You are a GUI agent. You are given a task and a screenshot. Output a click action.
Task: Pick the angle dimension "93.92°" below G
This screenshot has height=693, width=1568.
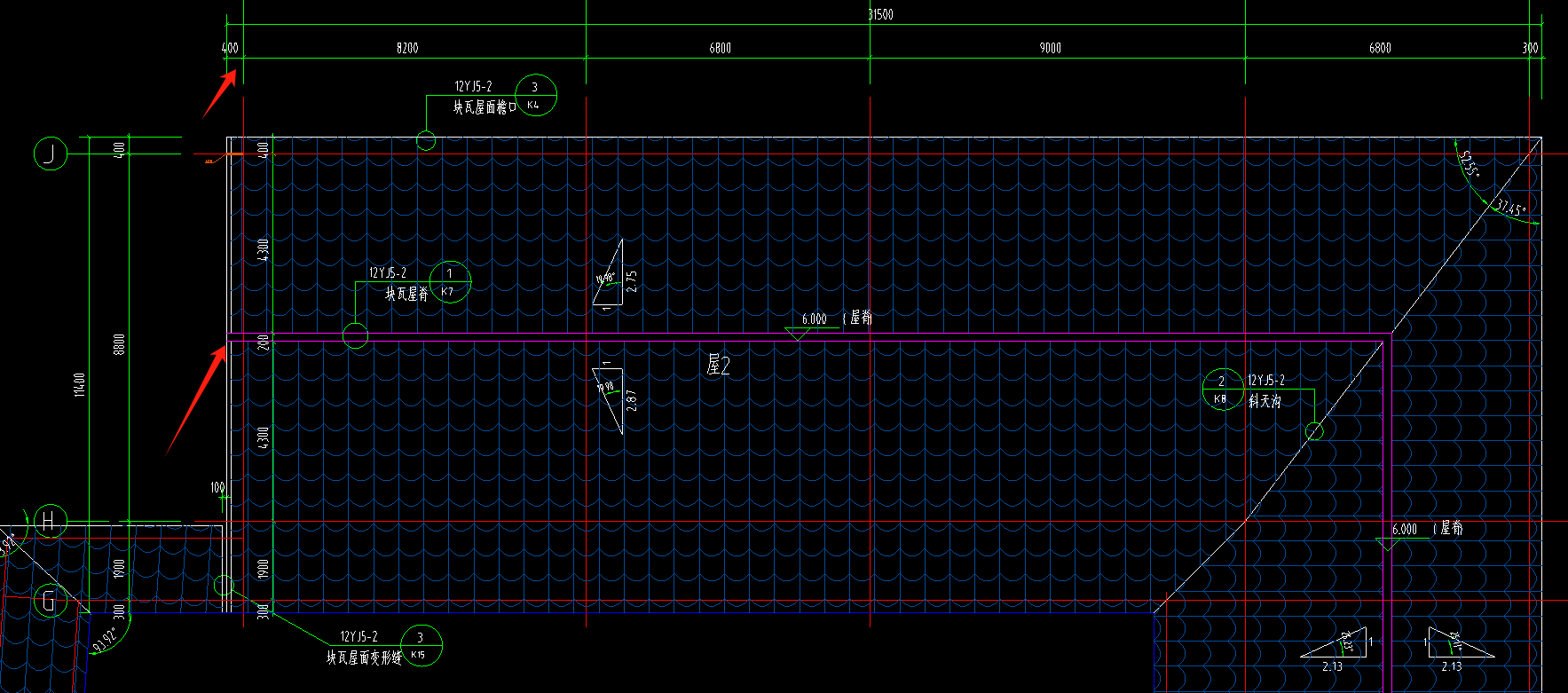pos(105,640)
